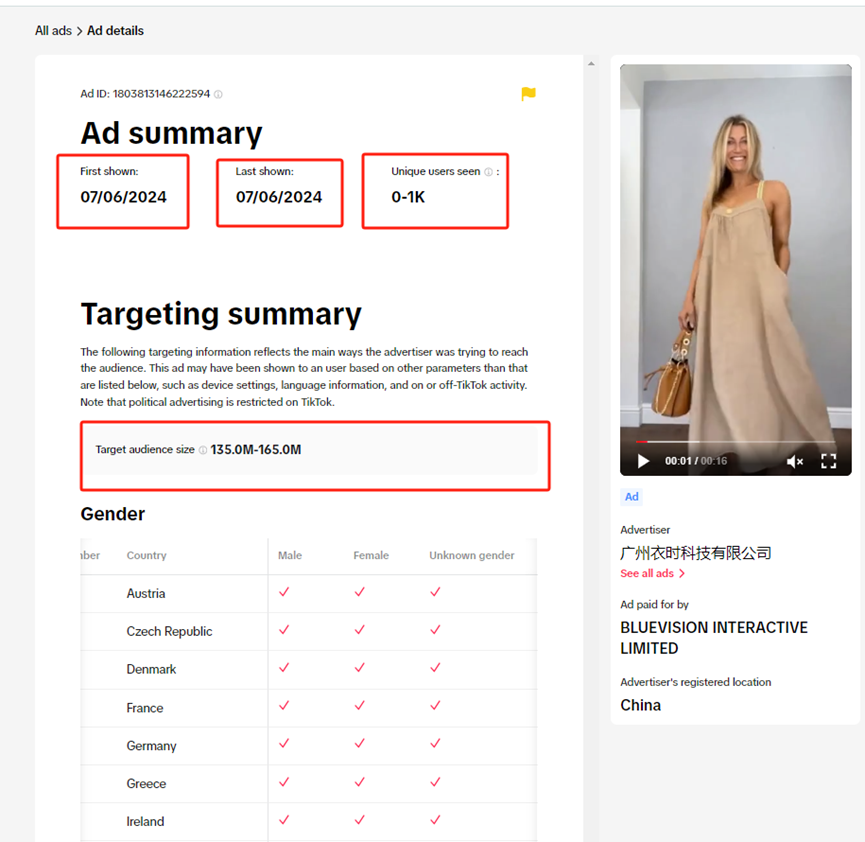The image size is (865, 842).
Task: Select the France country name
Action: click(x=145, y=708)
